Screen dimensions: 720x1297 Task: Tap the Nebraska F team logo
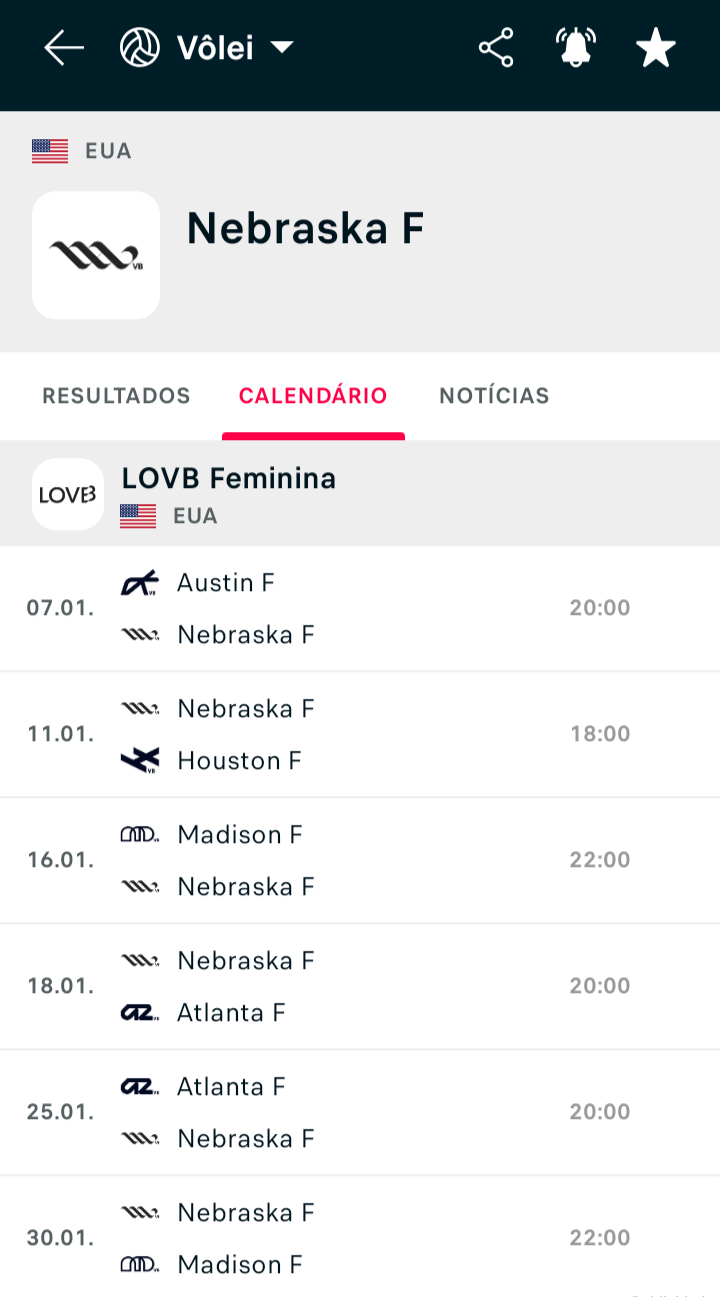click(96, 255)
